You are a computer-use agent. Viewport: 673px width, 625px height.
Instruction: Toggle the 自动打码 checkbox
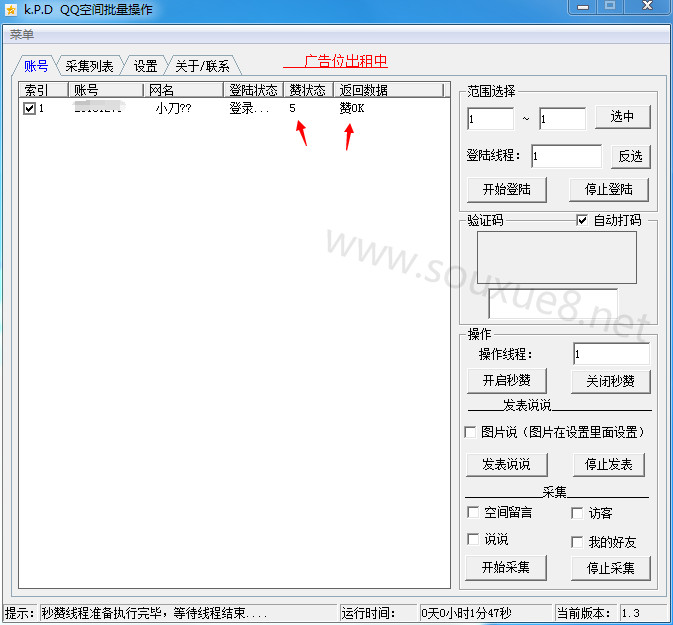[x=582, y=221]
